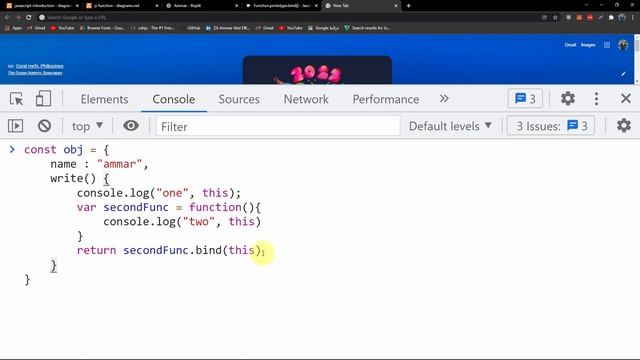Click the page vertical scrollbar
Image resolution: width=640 pixels, height=360 pixels.
637,58
